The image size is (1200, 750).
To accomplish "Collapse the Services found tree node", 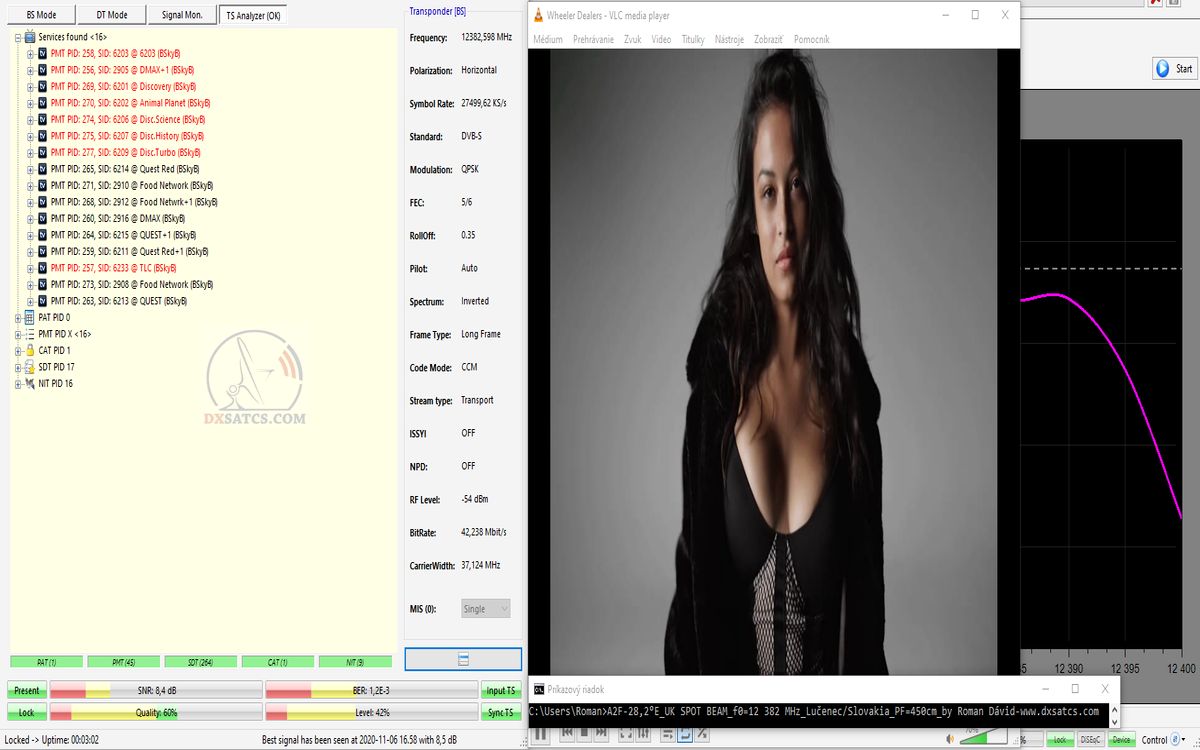I will tap(17, 37).
